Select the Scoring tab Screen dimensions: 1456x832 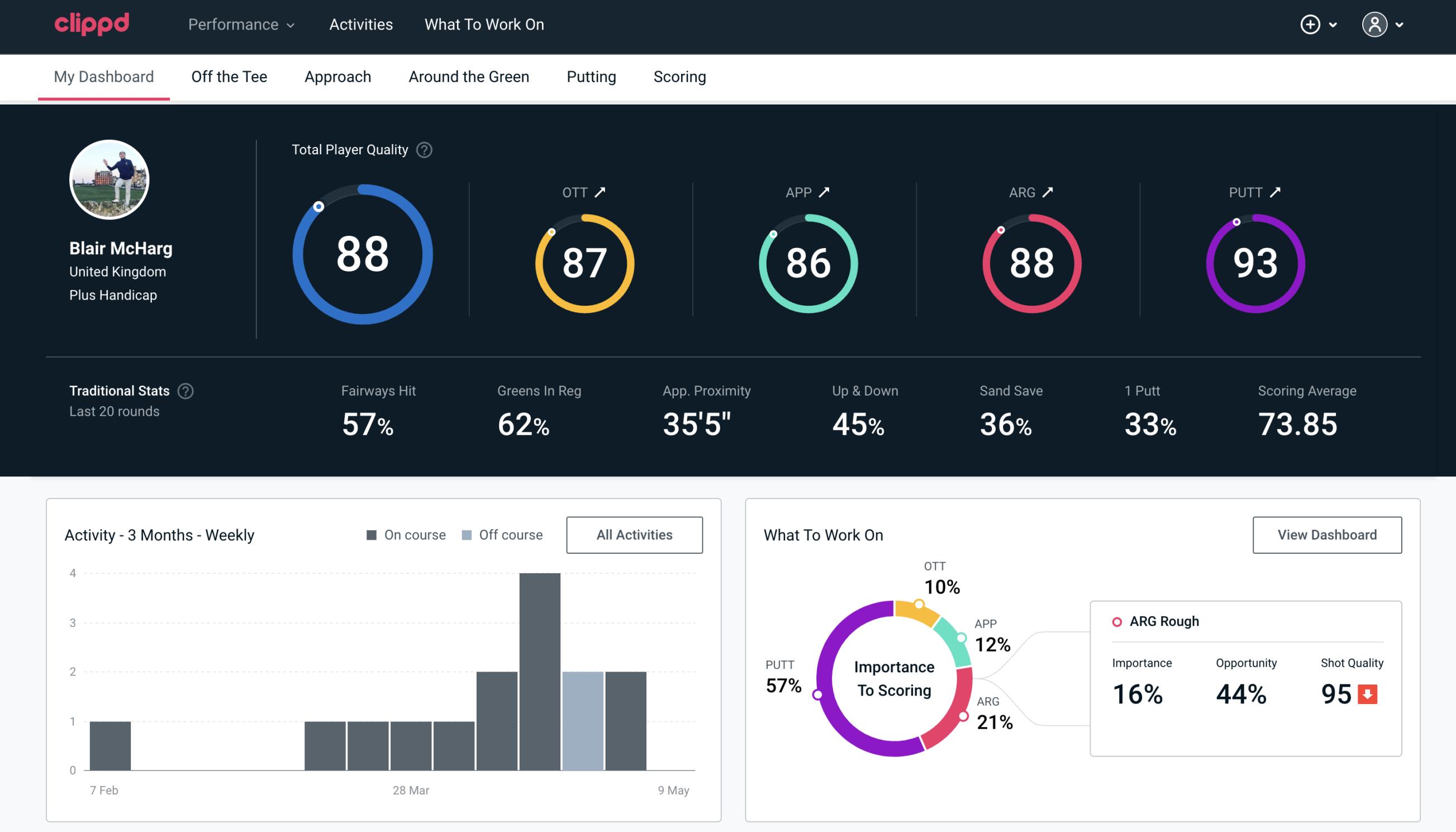click(679, 76)
